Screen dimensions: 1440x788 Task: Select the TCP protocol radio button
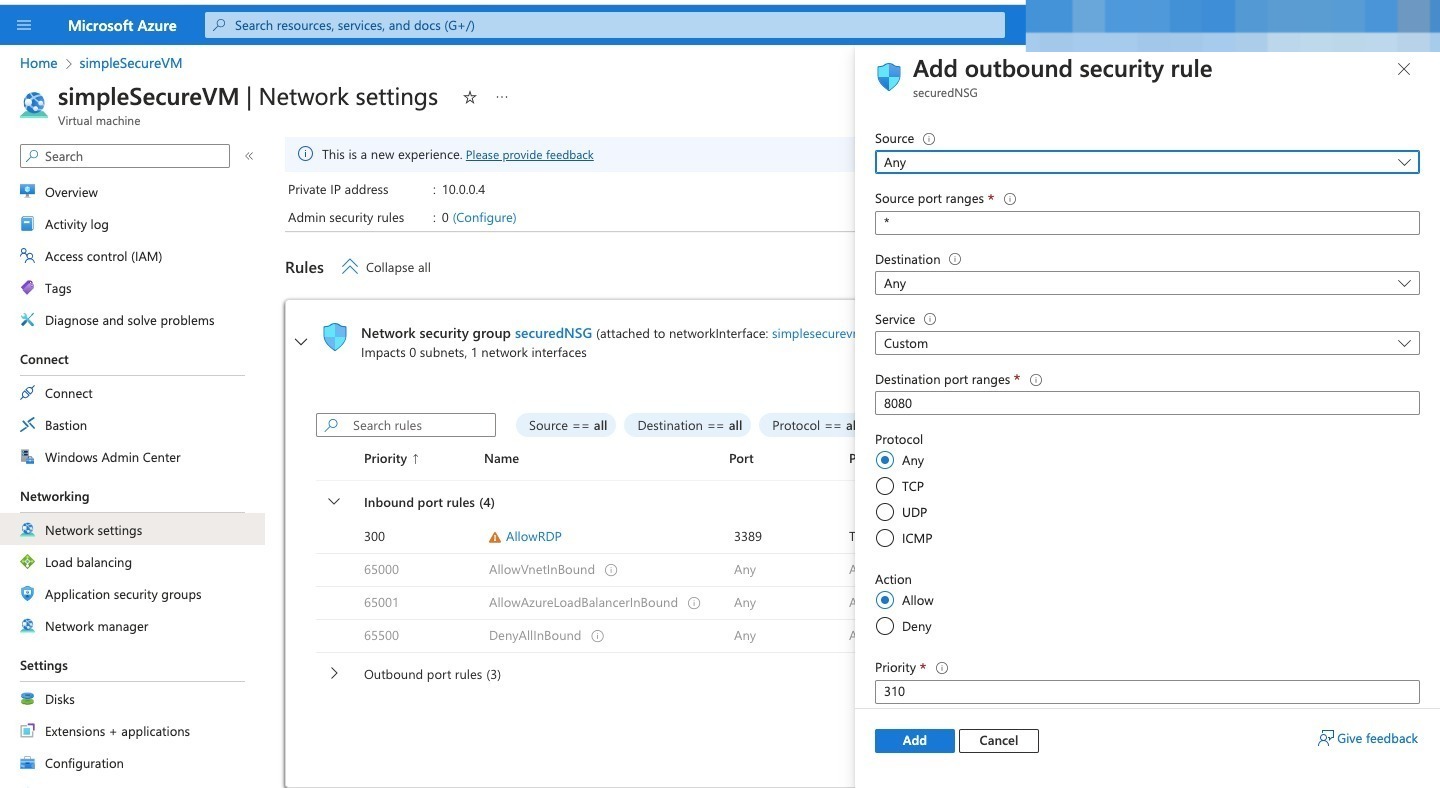pyautogui.click(x=885, y=486)
